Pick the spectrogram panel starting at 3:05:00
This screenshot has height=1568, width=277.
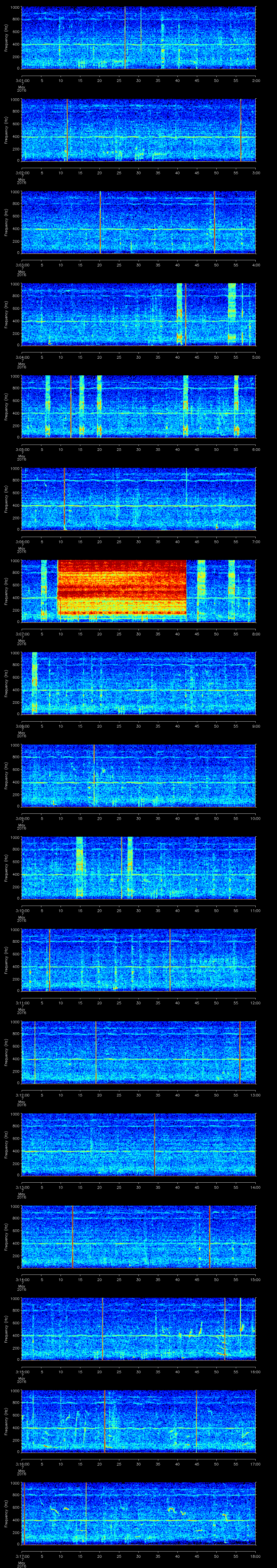tap(139, 407)
